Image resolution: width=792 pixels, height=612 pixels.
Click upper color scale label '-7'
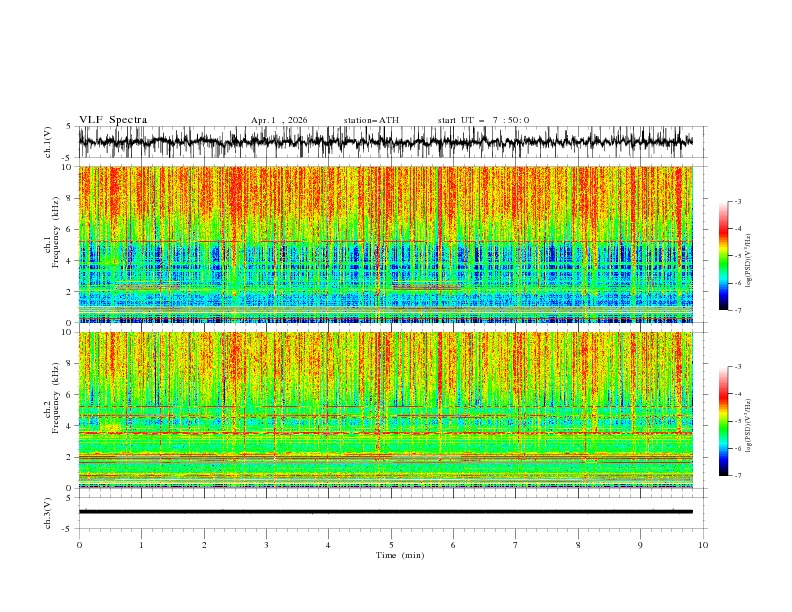pyautogui.click(x=737, y=310)
